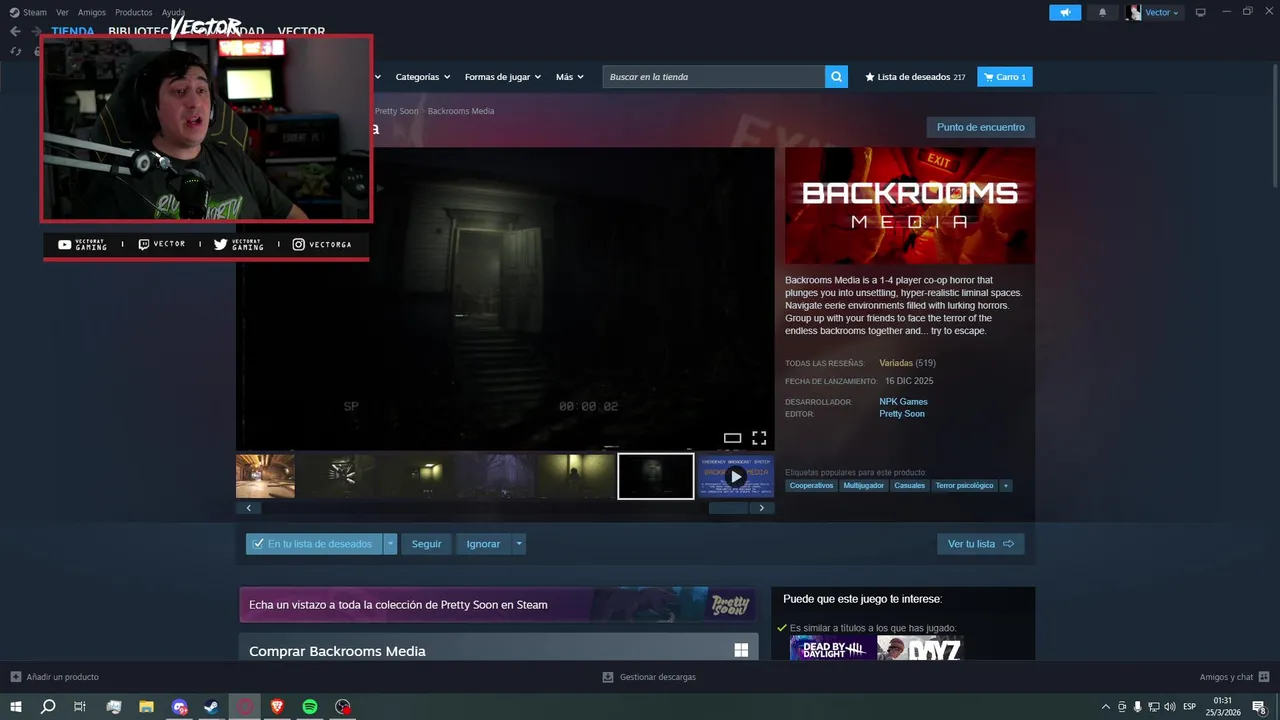Open the taskbar volume control
This screenshot has height=720, width=1280.
coord(1169,707)
